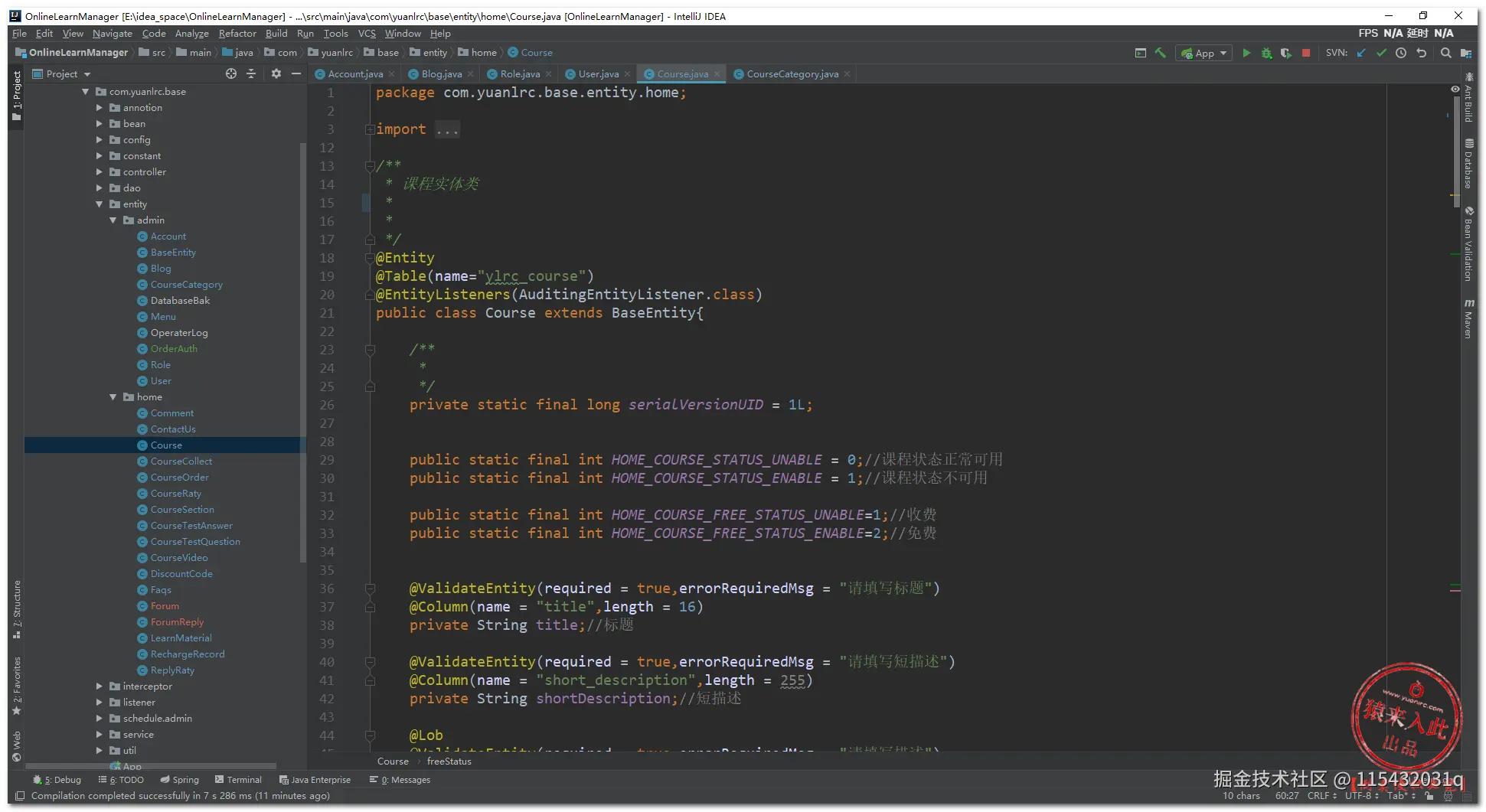Collapse the home package

pyautogui.click(x=113, y=397)
